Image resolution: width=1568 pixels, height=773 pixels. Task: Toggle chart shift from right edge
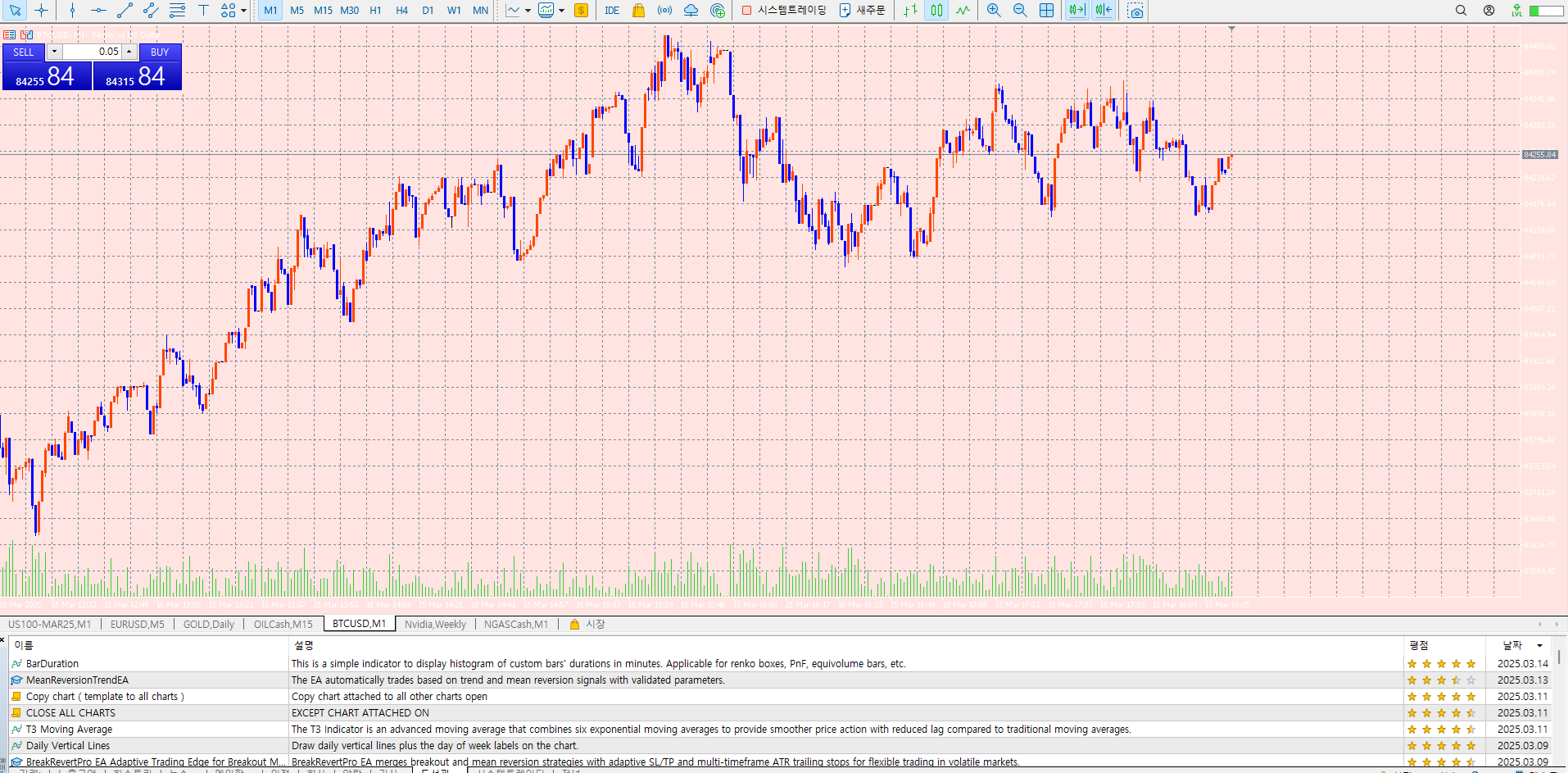pos(1103,11)
